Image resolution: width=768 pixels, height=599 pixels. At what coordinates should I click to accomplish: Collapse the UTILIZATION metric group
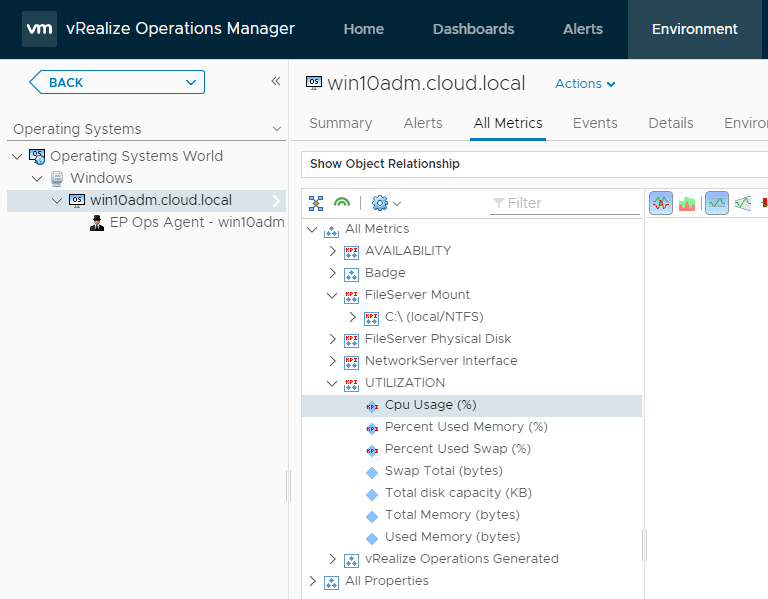click(333, 383)
